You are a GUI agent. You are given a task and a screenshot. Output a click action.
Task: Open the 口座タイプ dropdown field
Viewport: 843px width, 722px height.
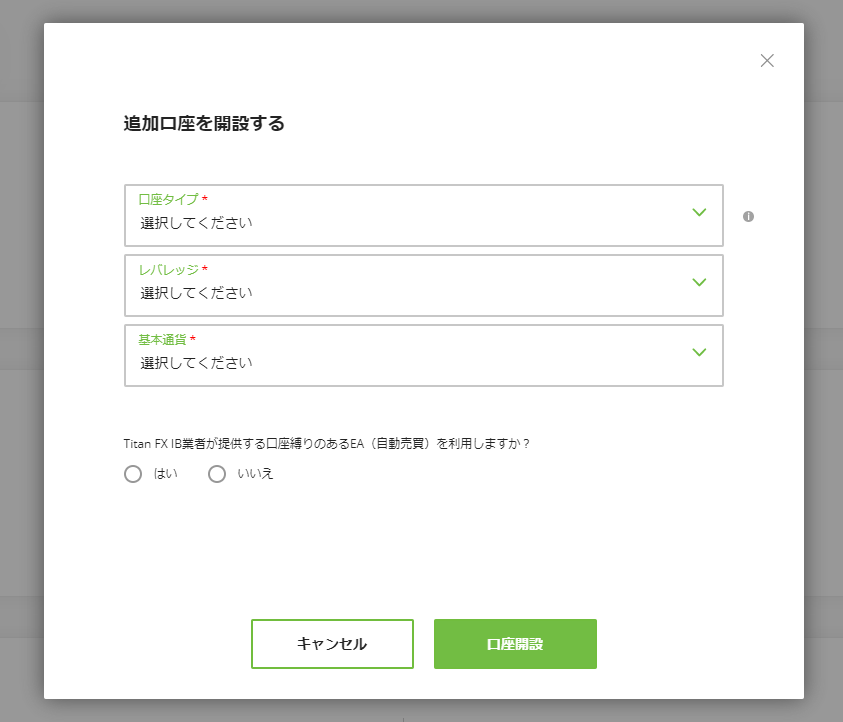tap(424, 216)
